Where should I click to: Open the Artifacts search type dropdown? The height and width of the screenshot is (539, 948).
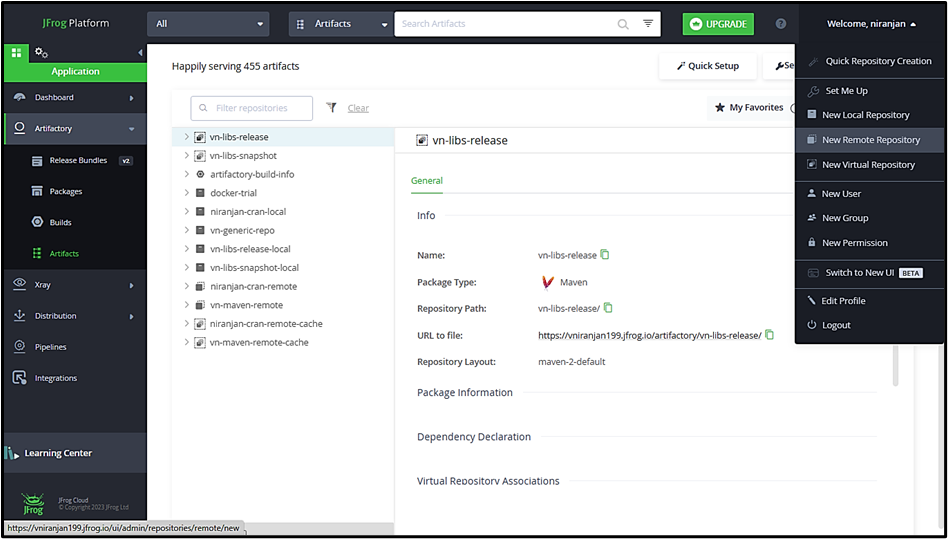pos(340,24)
